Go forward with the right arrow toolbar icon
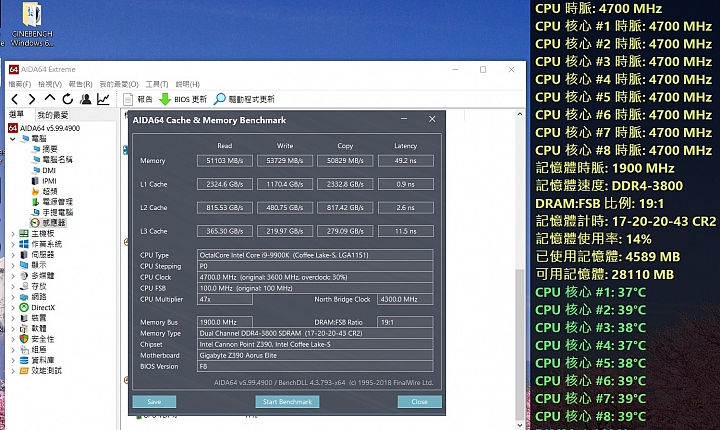The height and width of the screenshot is (430, 720). (32, 99)
